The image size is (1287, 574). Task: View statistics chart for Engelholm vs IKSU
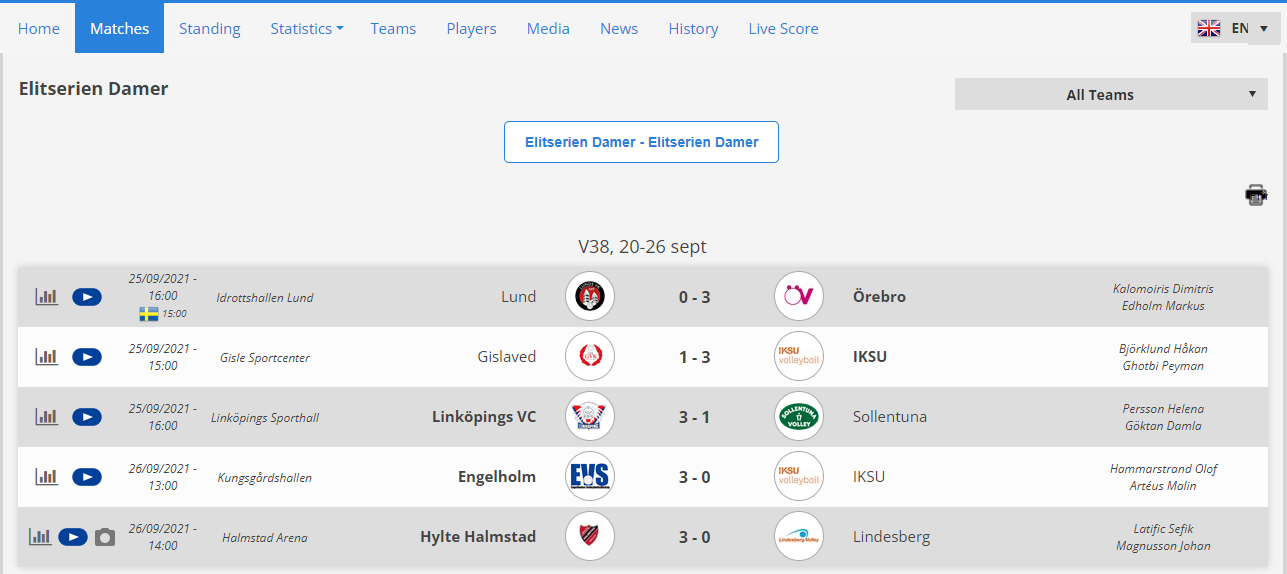pos(47,476)
